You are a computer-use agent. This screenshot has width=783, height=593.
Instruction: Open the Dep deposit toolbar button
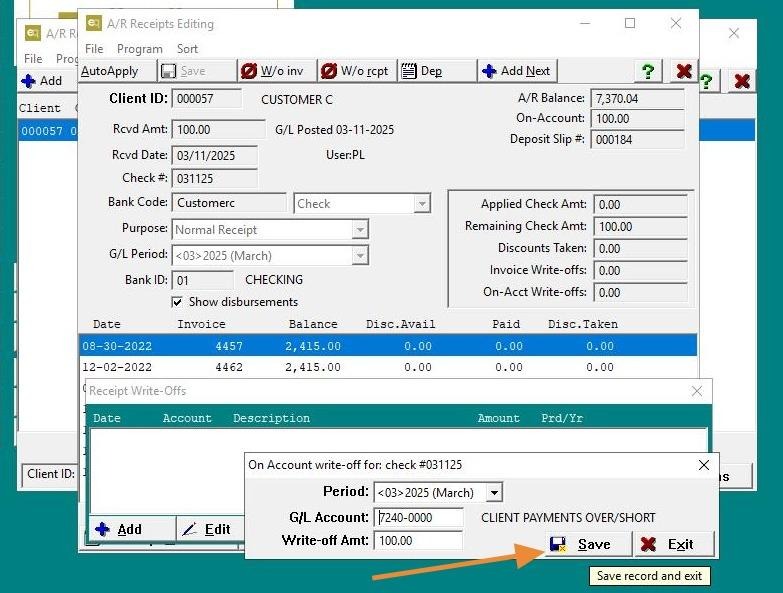pos(436,71)
